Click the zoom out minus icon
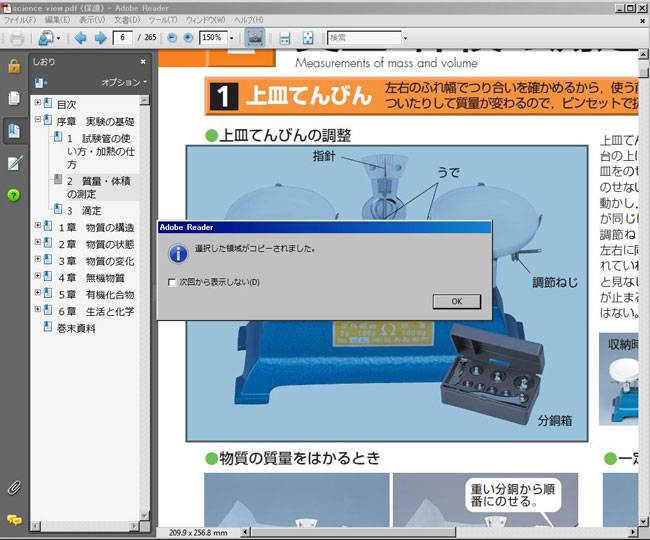 click(172, 38)
